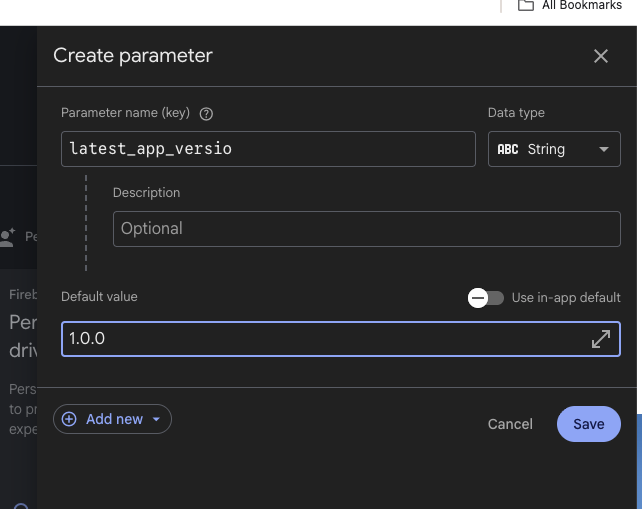Click the Use in-app default label
Viewport: 642px width, 509px height.
click(x=566, y=298)
